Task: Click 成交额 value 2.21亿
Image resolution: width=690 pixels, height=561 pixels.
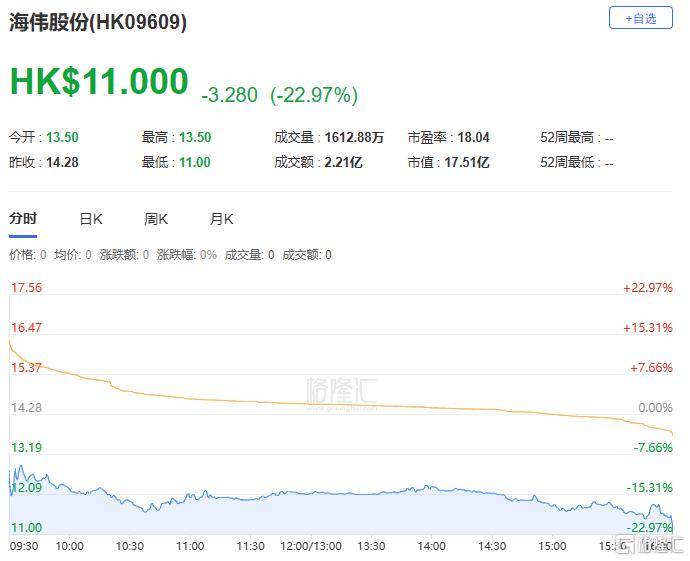Action: pyautogui.click(x=344, y=162)
